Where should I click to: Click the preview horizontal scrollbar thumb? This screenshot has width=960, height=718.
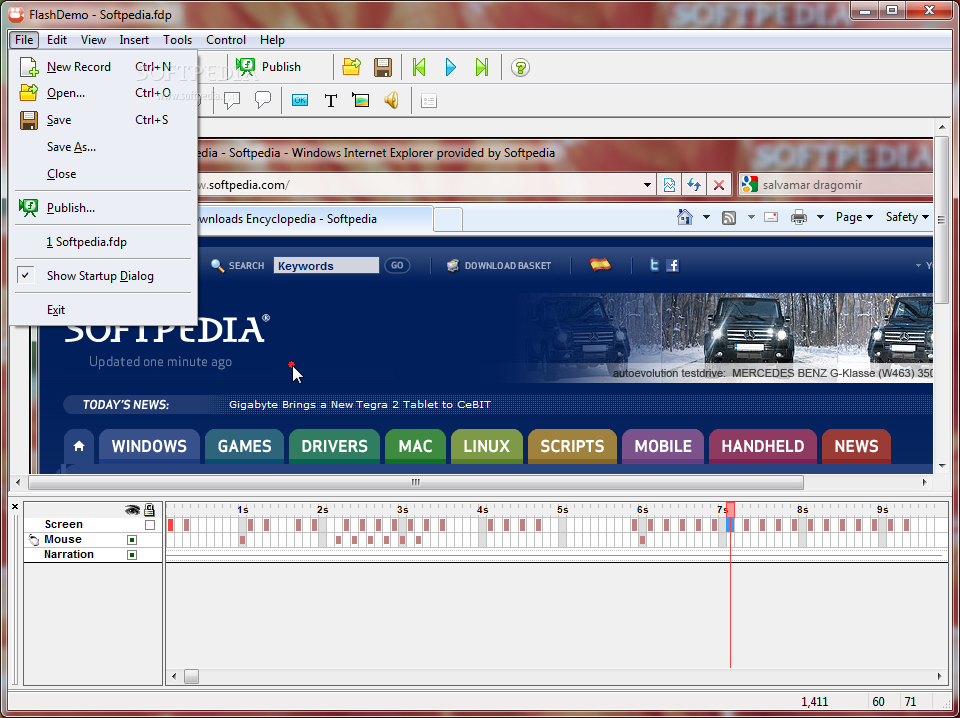point(416,482)
